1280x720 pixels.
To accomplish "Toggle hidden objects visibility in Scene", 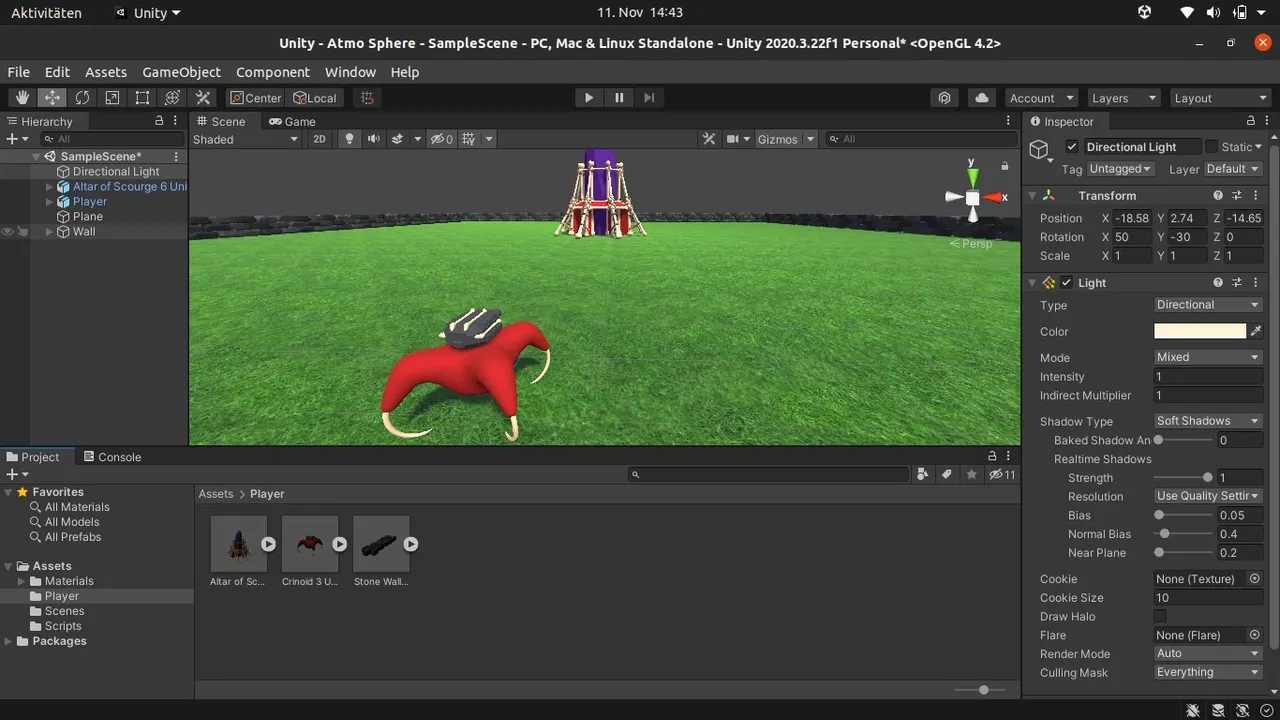I will [441, 139].
